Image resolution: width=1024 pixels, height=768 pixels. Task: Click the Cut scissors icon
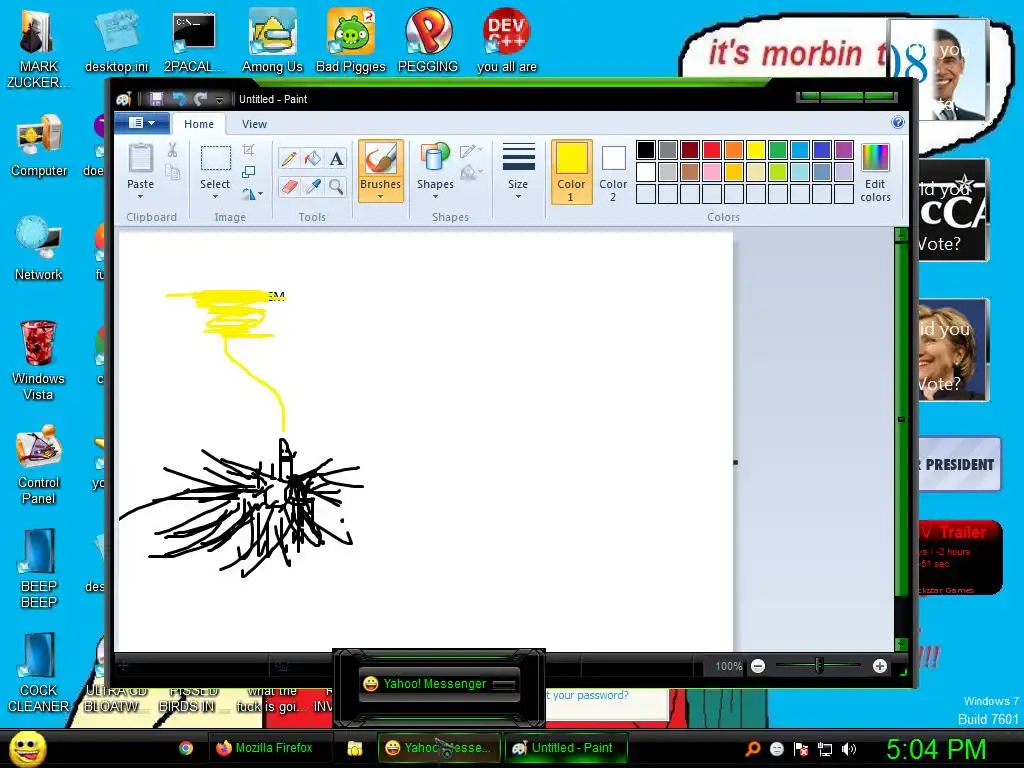tap(172, 150)
